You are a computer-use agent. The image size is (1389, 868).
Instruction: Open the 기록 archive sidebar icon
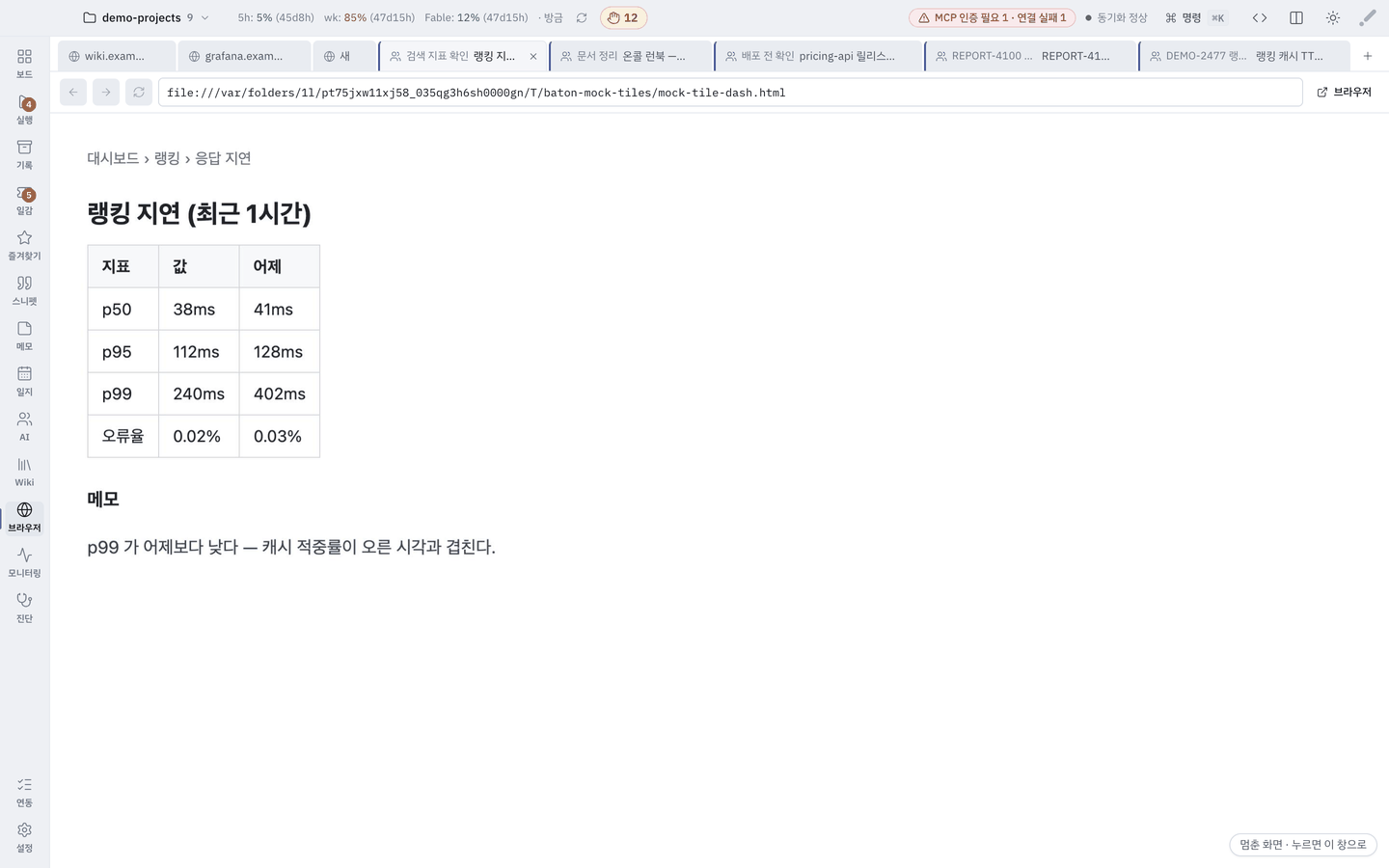tap(24, 154)
